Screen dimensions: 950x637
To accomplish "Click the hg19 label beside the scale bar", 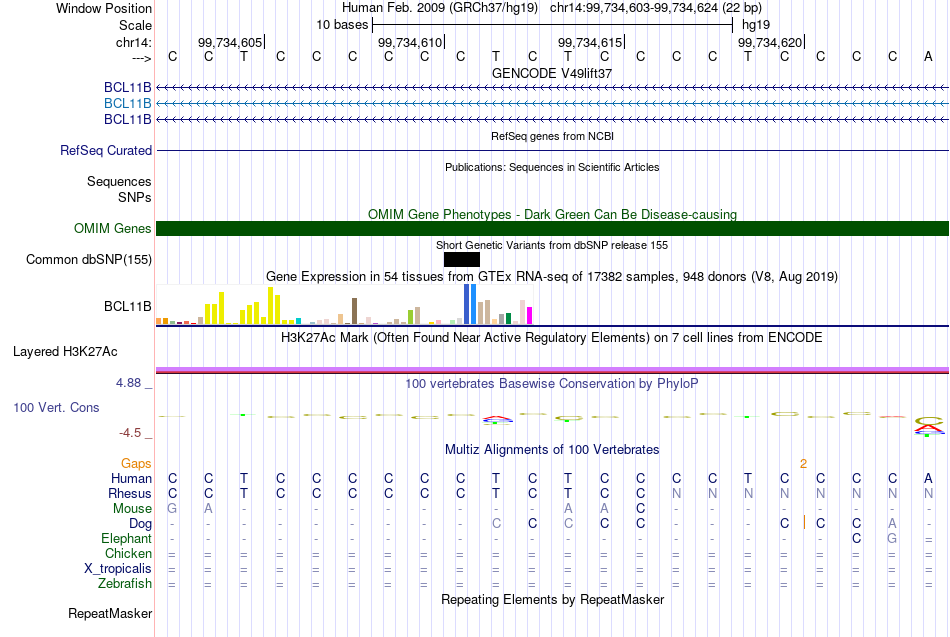I will pyautogui.click(x=756, y=25).
